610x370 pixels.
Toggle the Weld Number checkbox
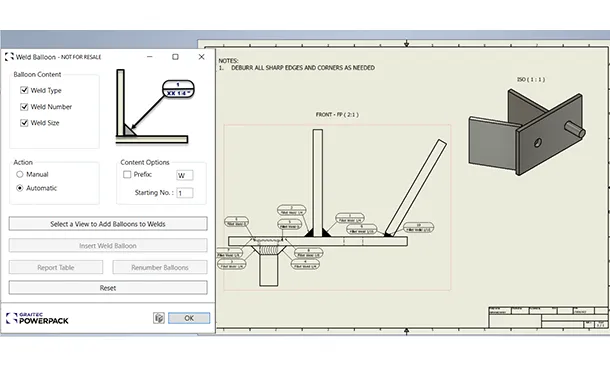[24, 107]
